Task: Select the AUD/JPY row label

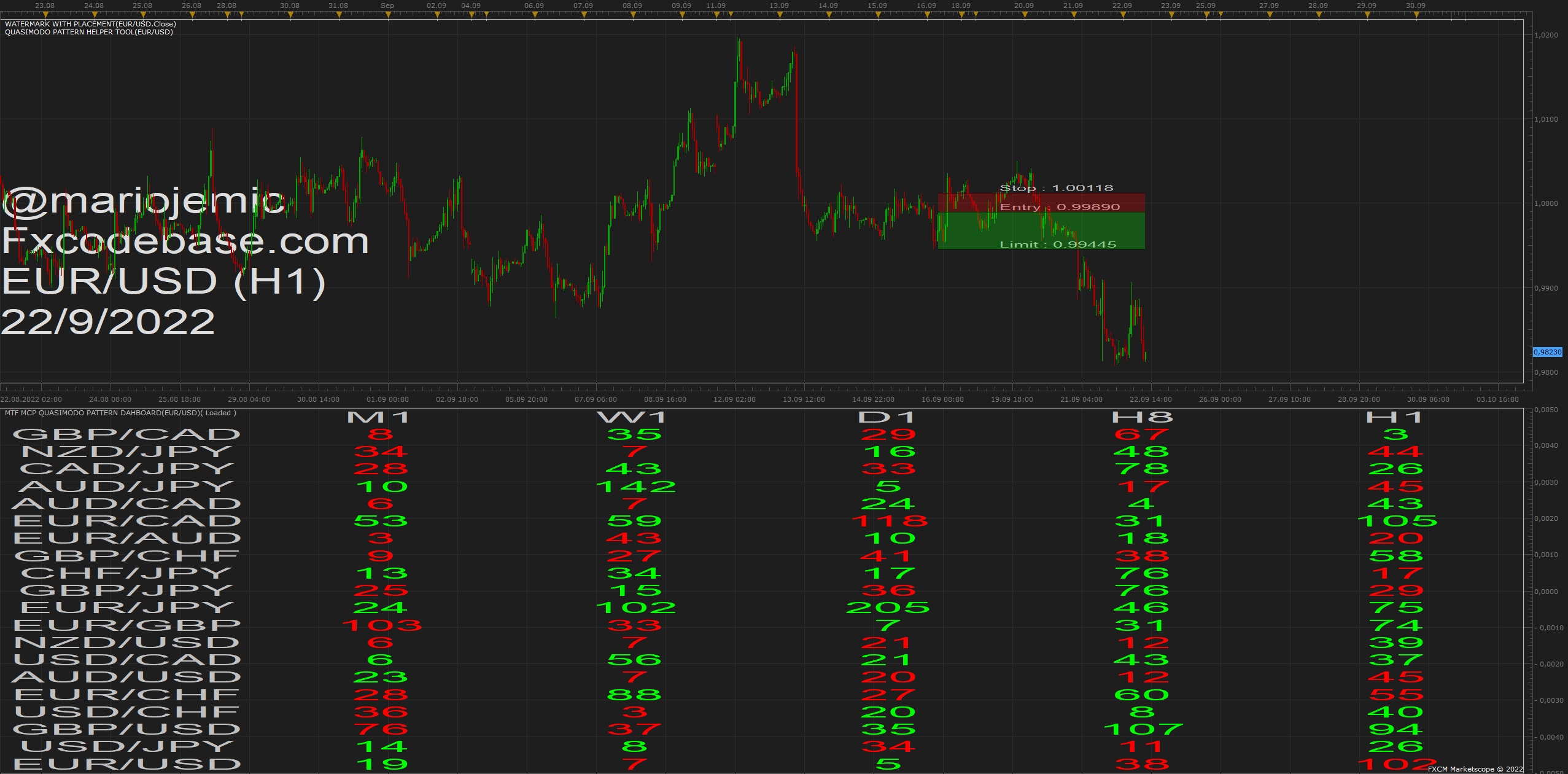Action: (x=126, y=487)
